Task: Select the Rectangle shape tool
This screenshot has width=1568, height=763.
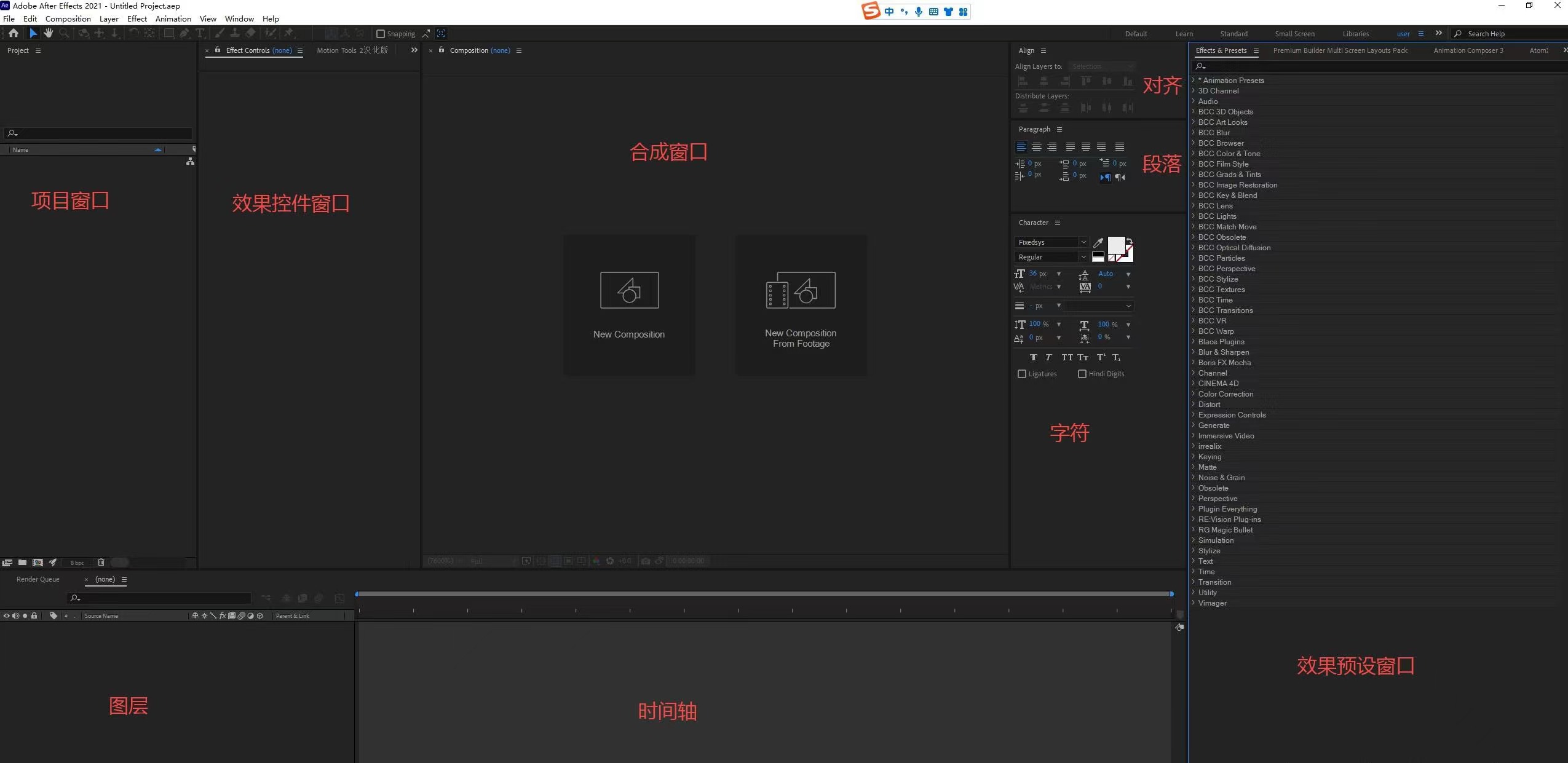Action: click(168, 33)
